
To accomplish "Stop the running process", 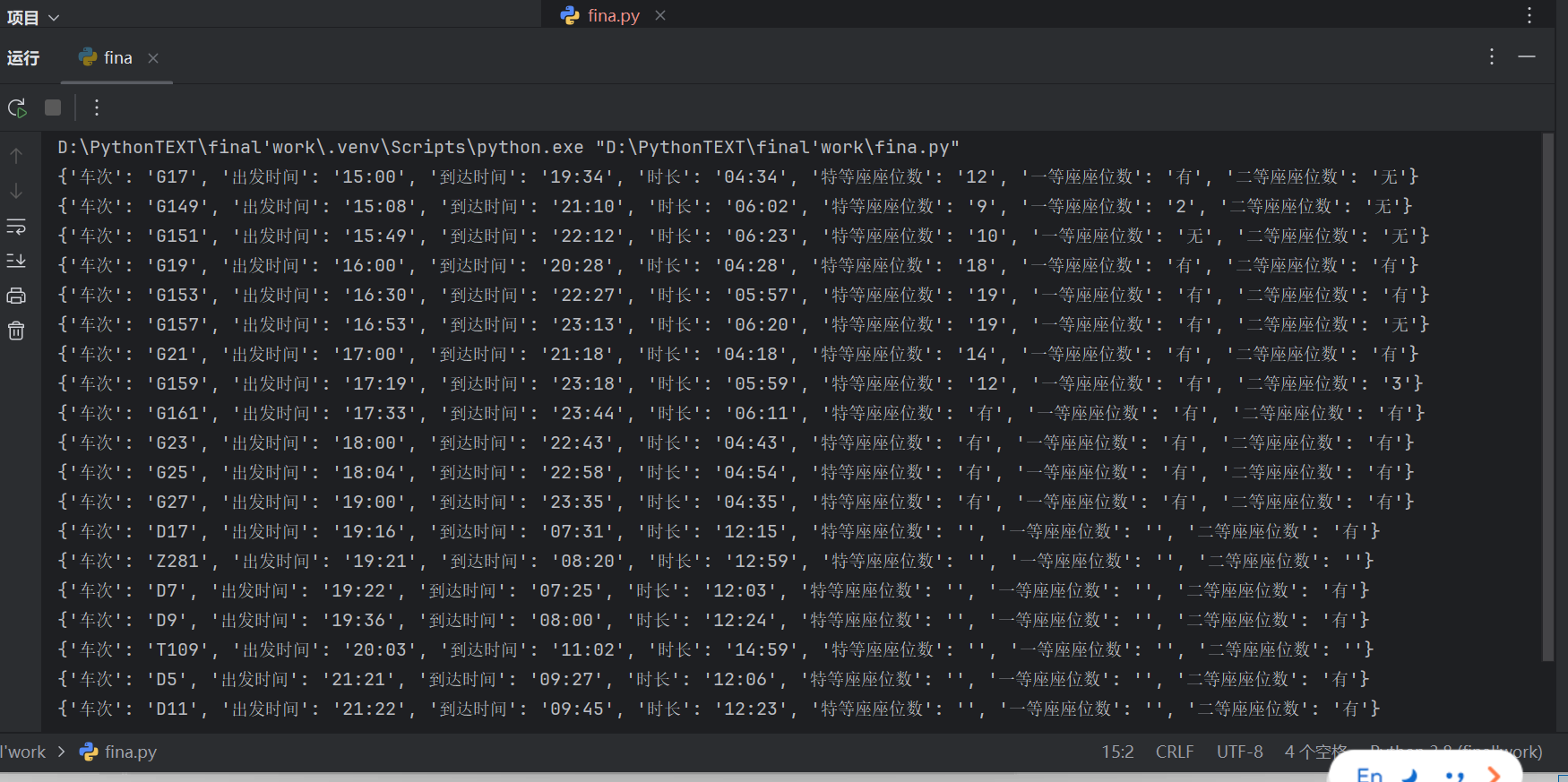I will (x=53, y=107).
